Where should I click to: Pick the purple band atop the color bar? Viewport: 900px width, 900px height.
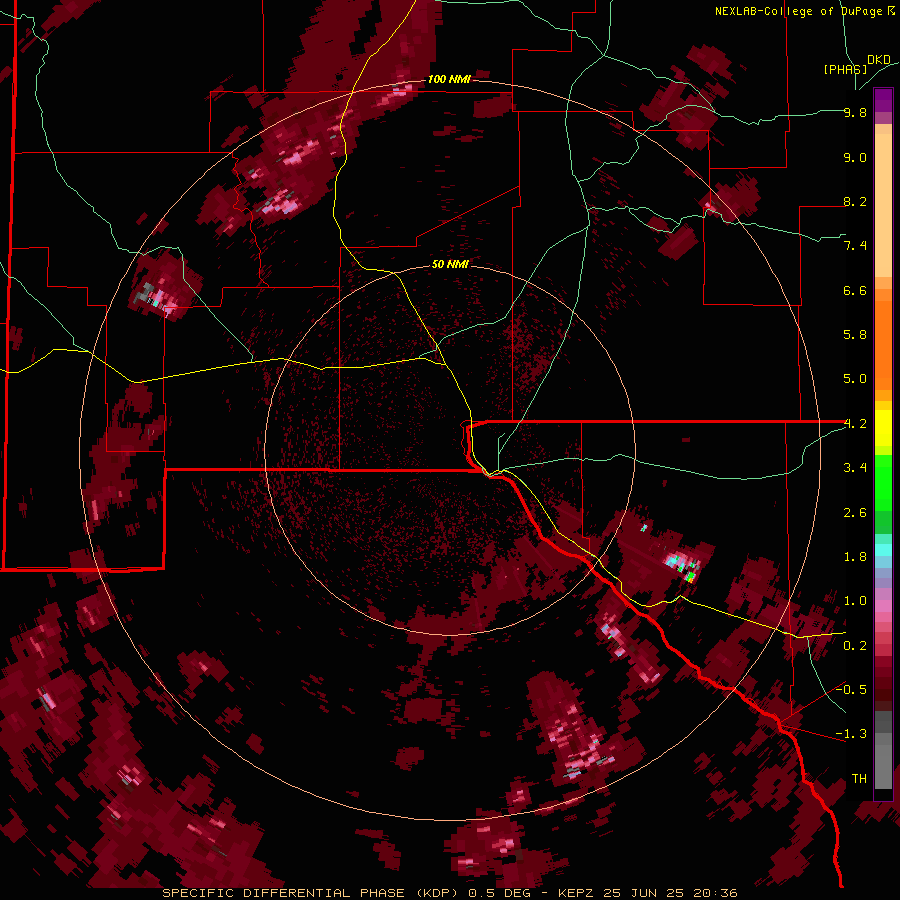click(x=883, y=100)
